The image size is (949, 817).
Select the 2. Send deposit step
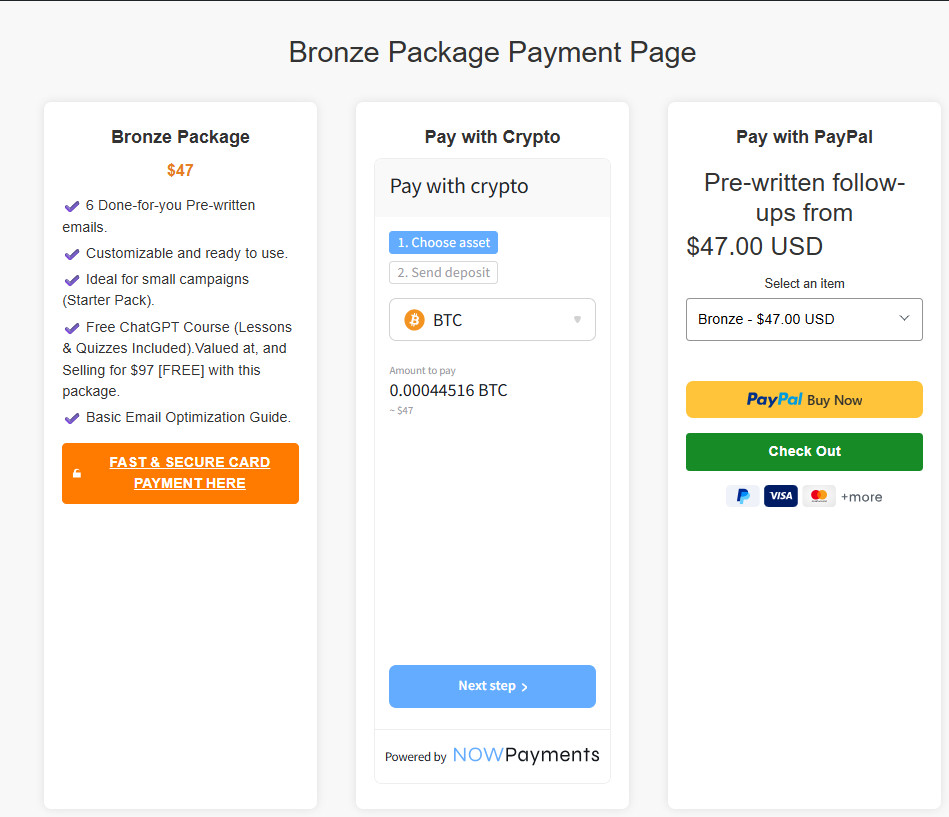click(x=443, y=273)
